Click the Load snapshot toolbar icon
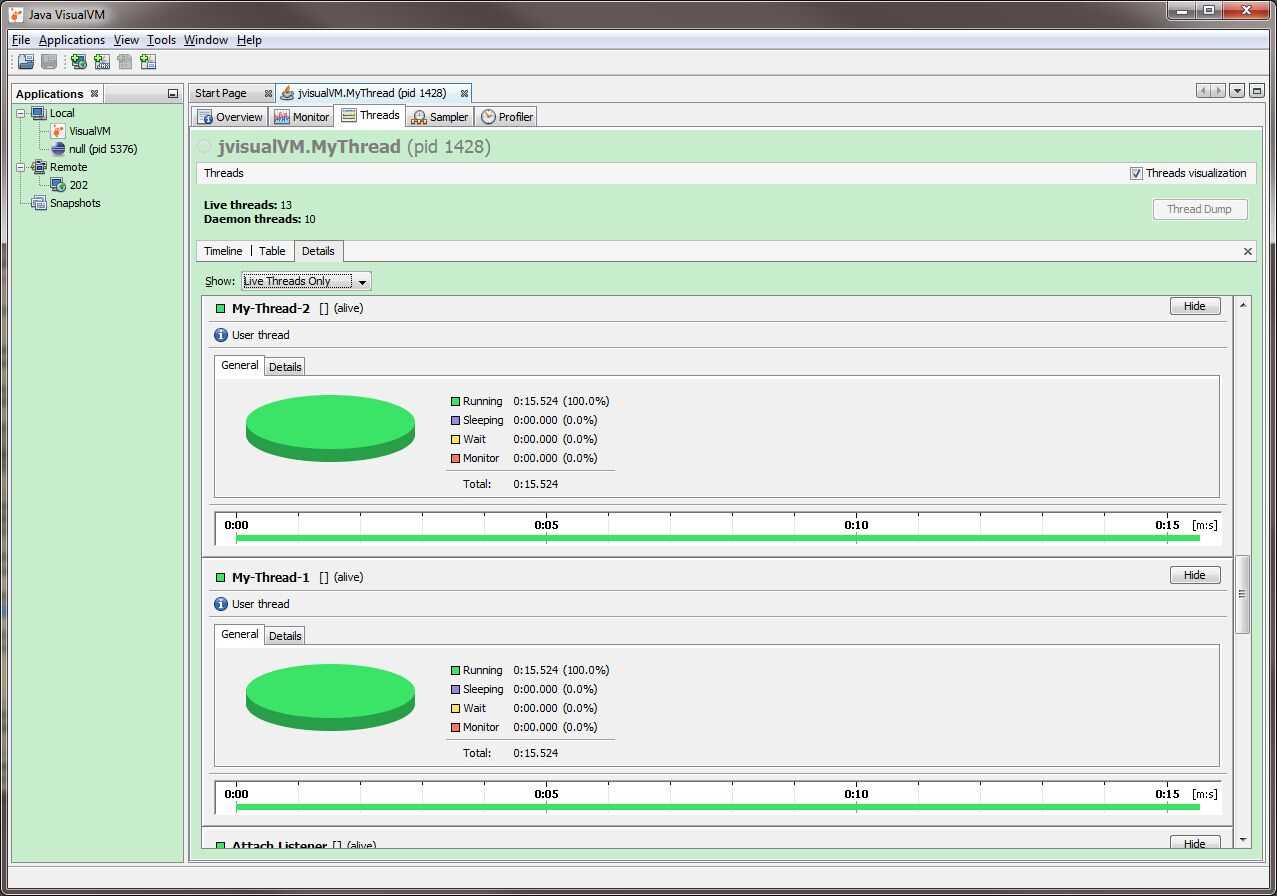The width and height of the screenshot is (1277, 896). (26, 62)
